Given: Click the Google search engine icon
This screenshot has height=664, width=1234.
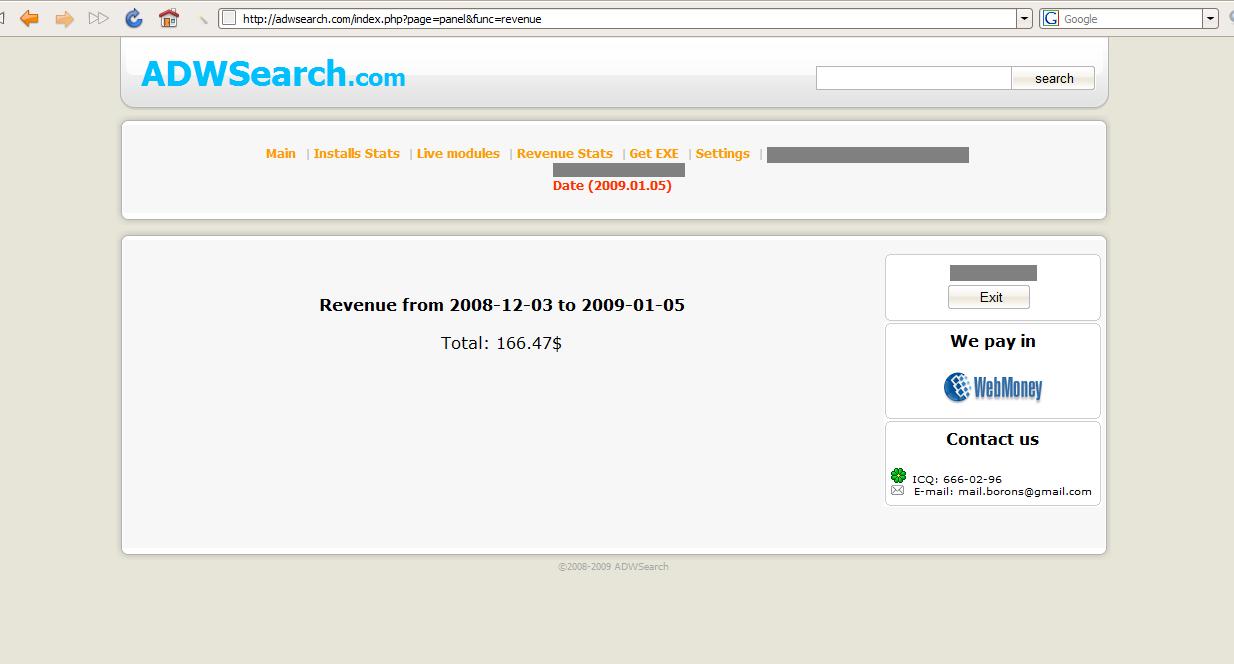Looking at the screenshot, I should click(x=1051, y=18).
